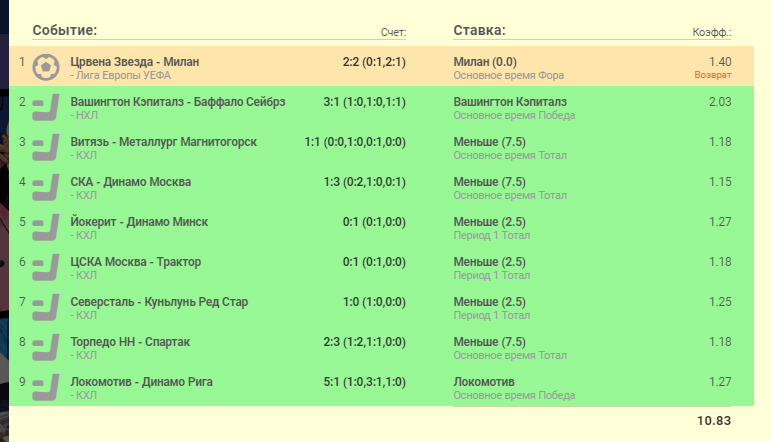
Task: Click Меньше (2.5) bet for ЦСКА match
Action: 489,262
